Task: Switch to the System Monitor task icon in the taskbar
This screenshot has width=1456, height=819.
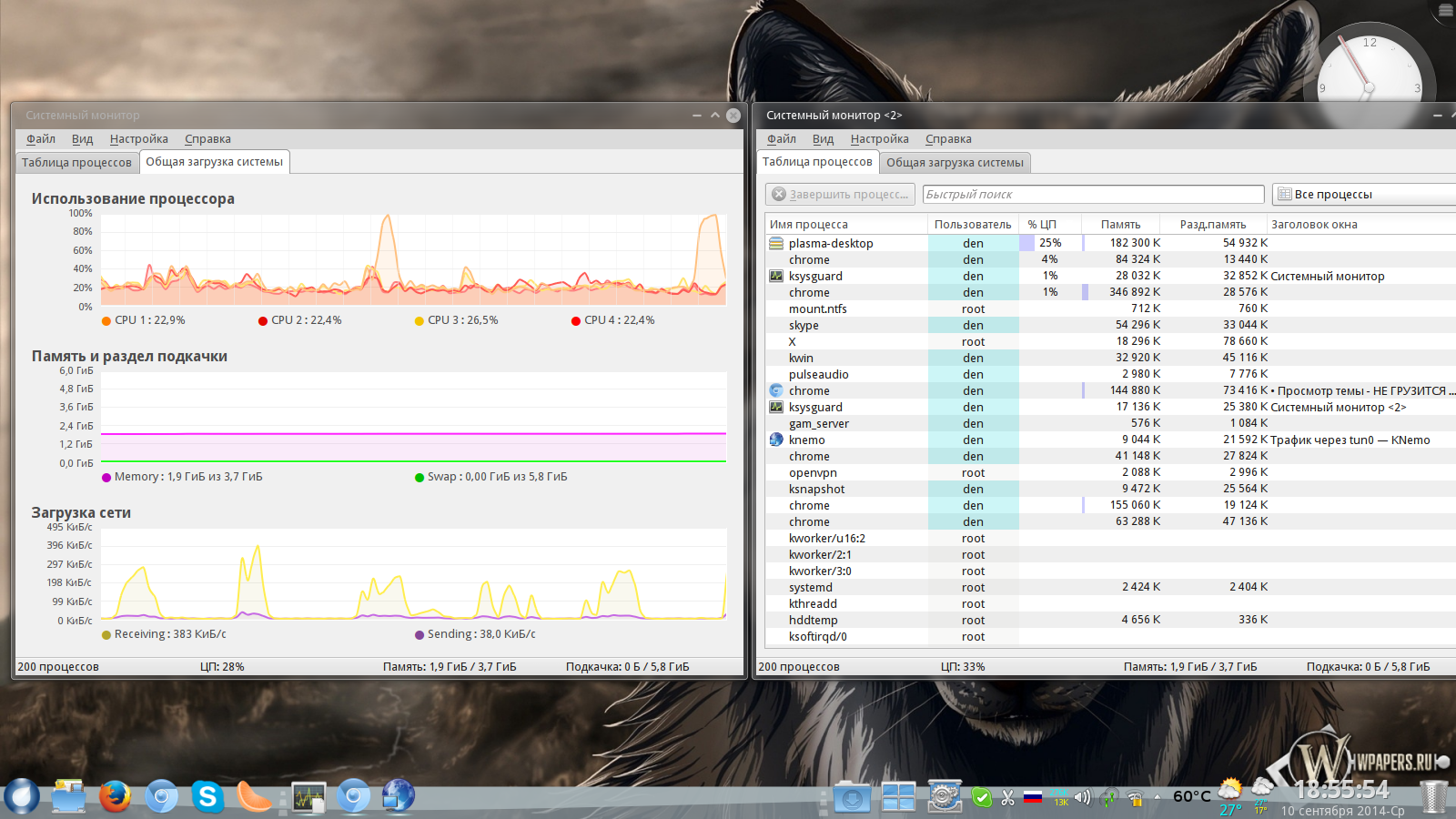Action: coord(308,798)
